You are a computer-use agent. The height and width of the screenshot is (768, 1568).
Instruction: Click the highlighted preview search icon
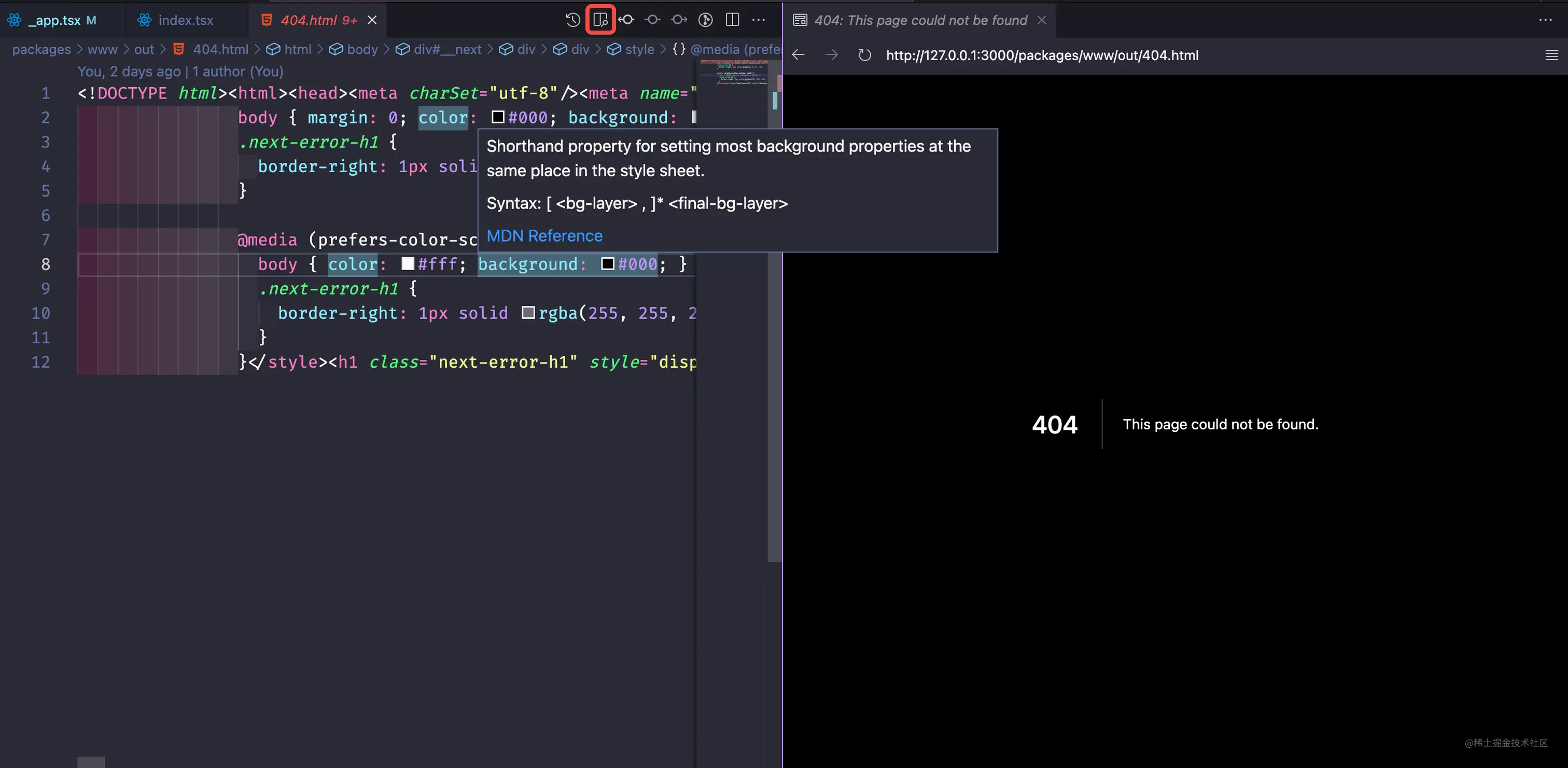[600, 20]
